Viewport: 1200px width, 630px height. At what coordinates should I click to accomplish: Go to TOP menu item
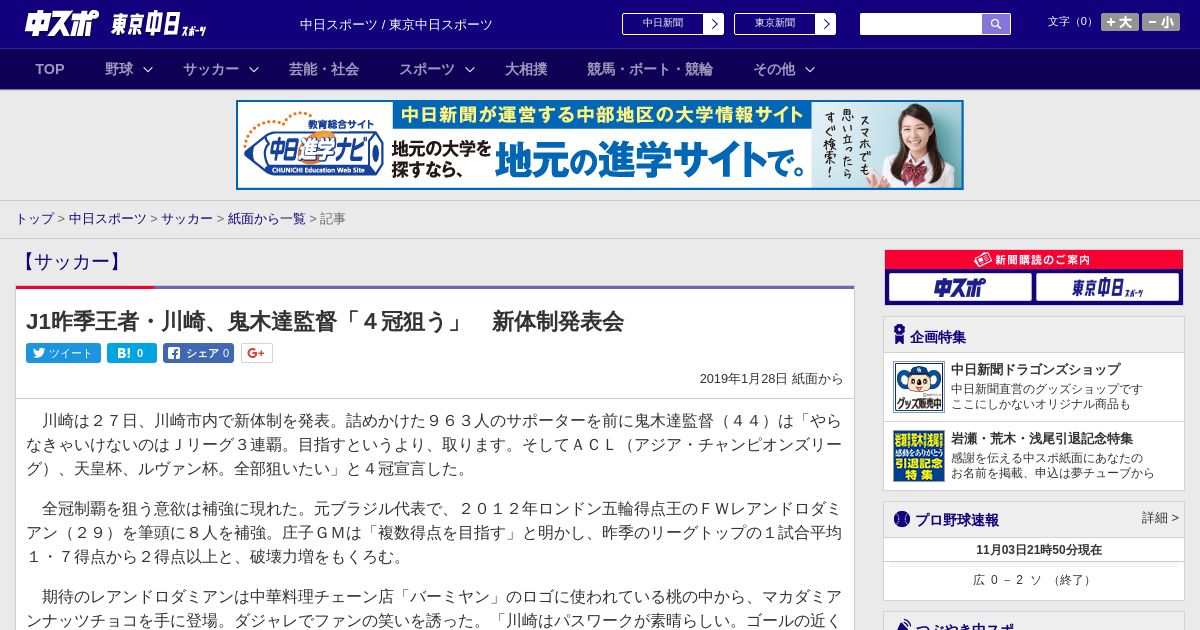(50, 69)
